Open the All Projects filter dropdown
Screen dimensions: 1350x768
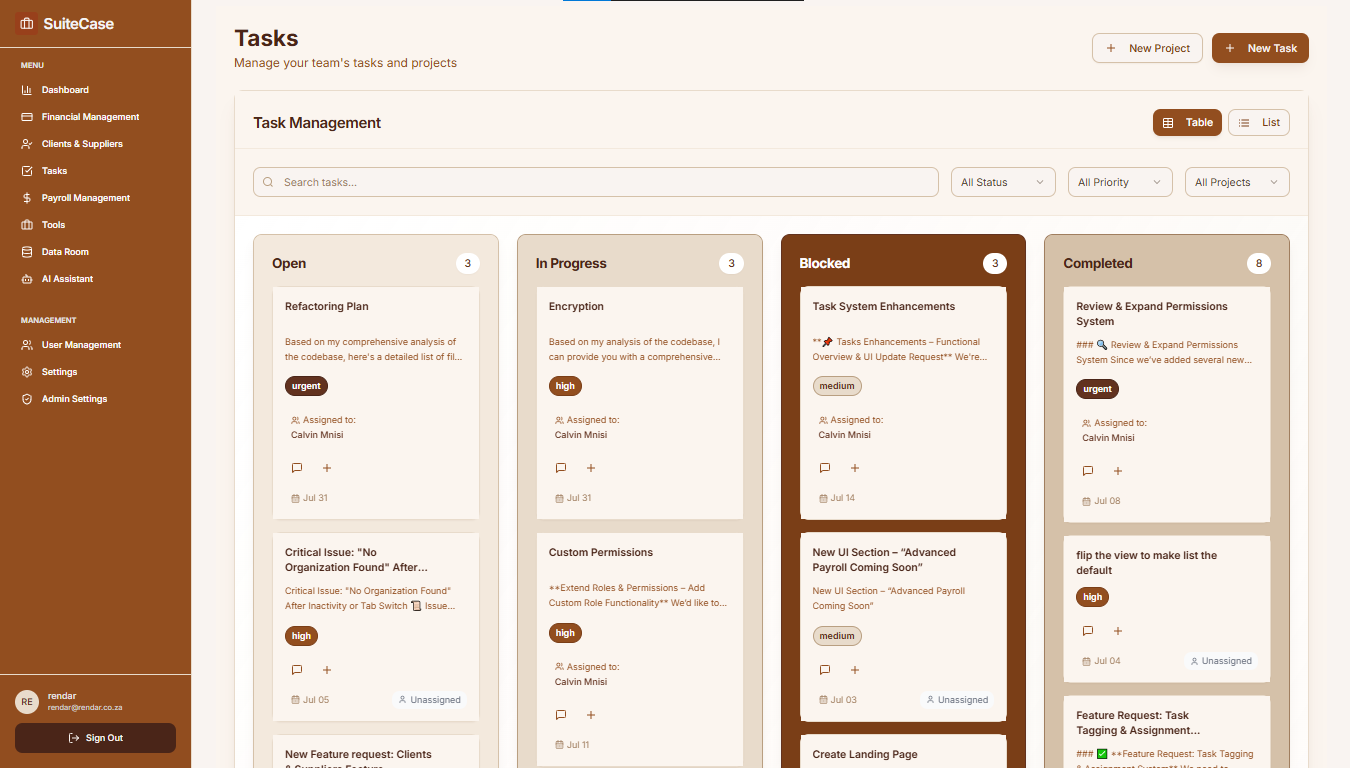click(x=1237, y=182)
